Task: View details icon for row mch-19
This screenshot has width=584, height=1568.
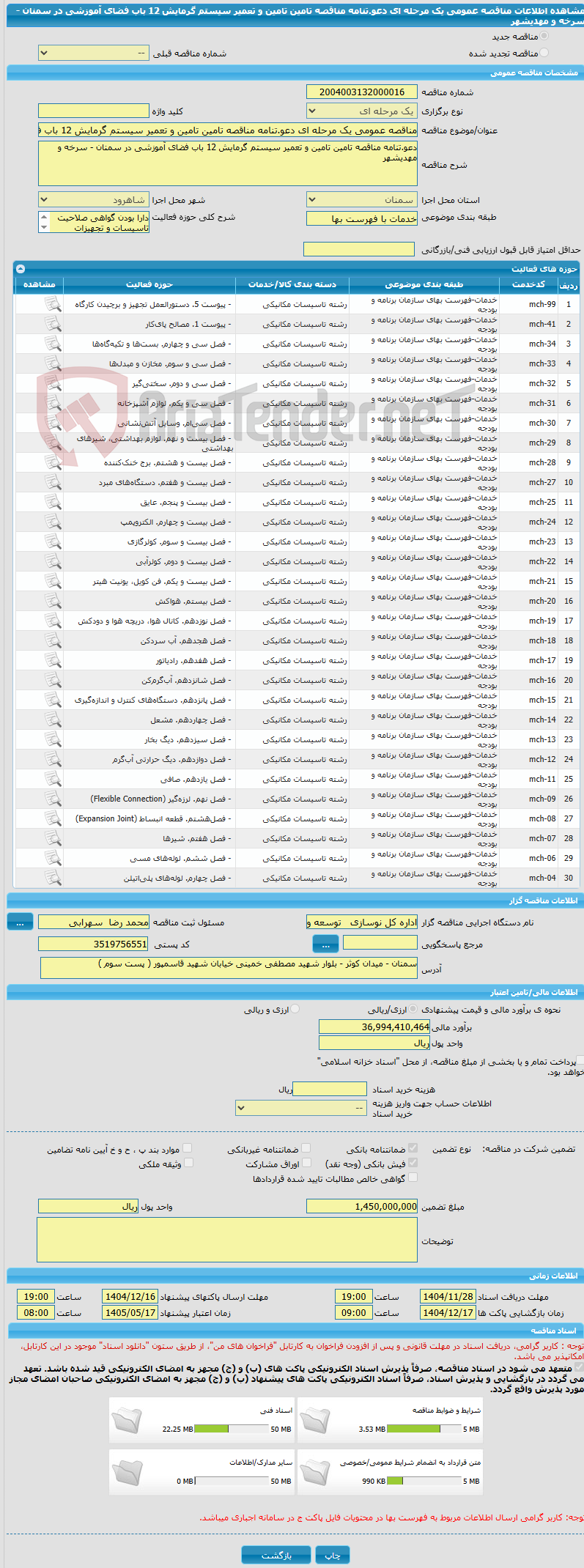Action: click(x=53, y=621)
